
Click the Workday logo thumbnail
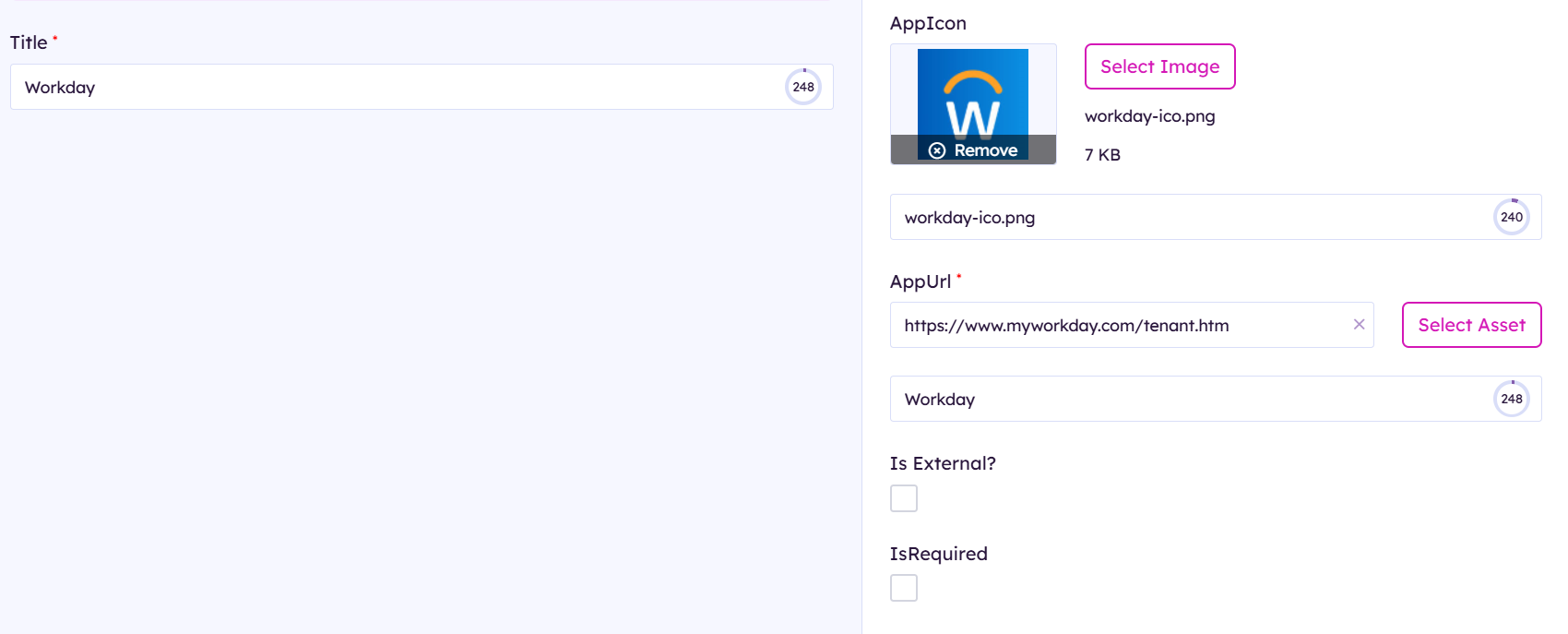(x=973, y=92)
